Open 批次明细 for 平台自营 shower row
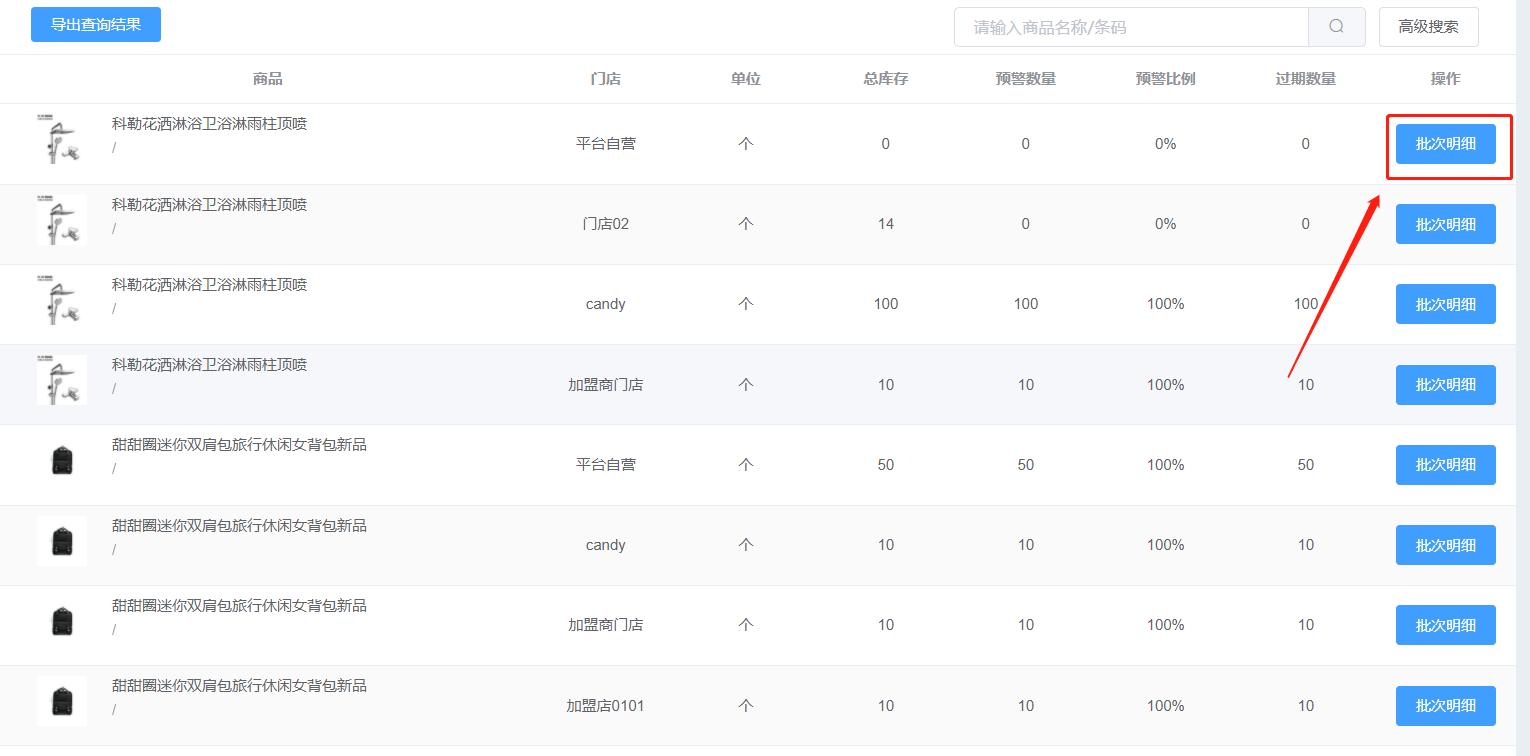 pyautogui.click(x=1445, y=144)
